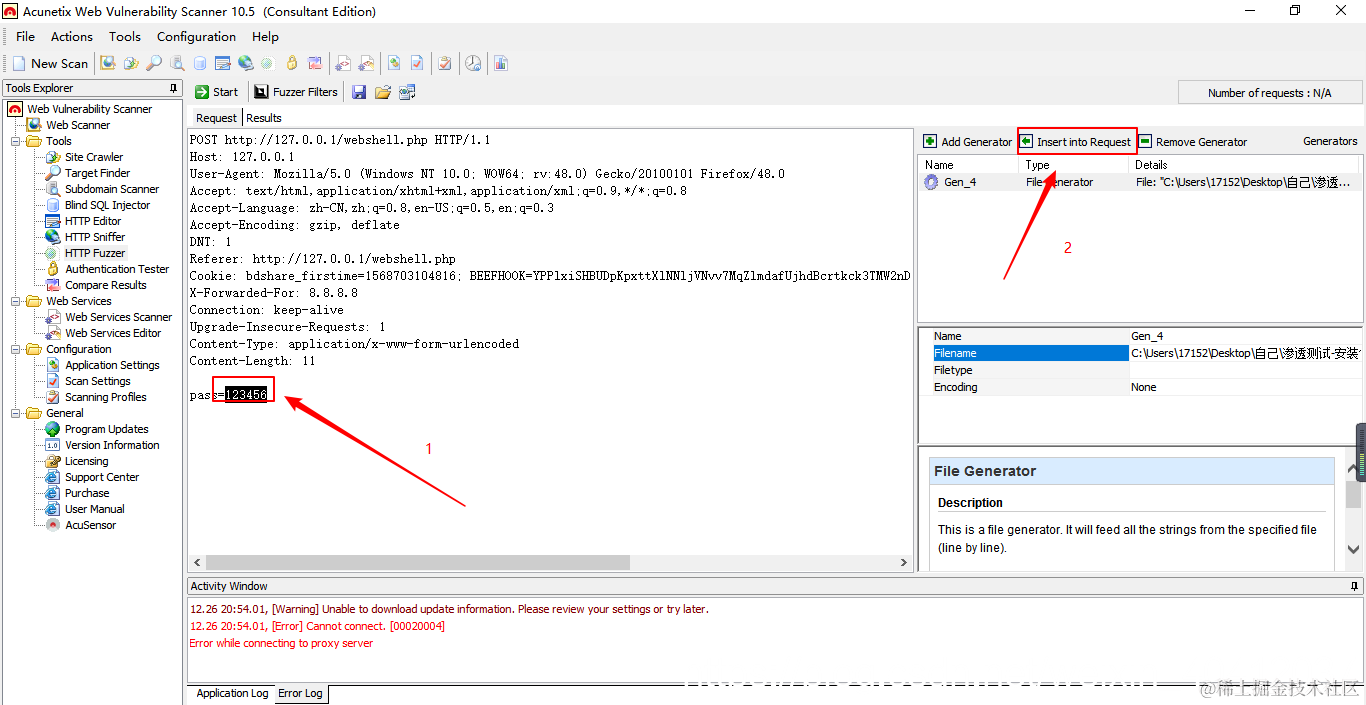Start the HTTP fuzzer
Image resolution: width=1366 pixels, height=705 pixels.
[x=217, y=92]
